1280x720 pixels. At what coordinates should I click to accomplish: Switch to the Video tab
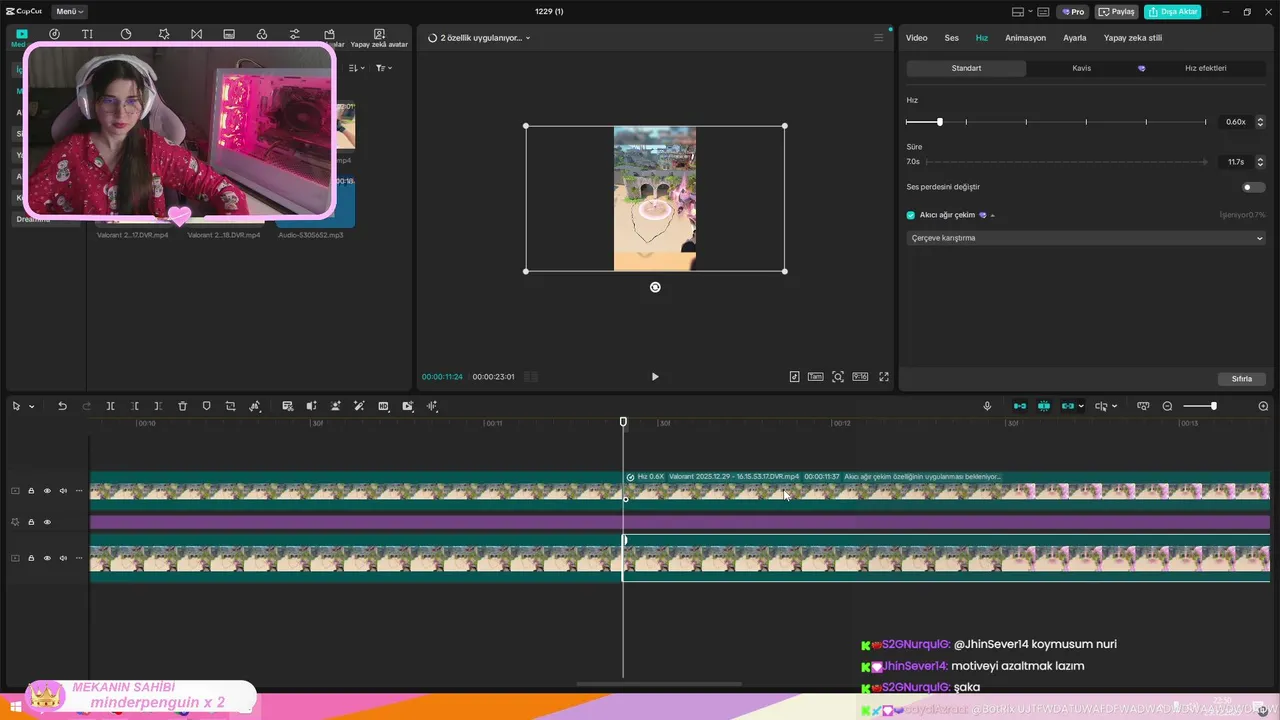[916, 38]
